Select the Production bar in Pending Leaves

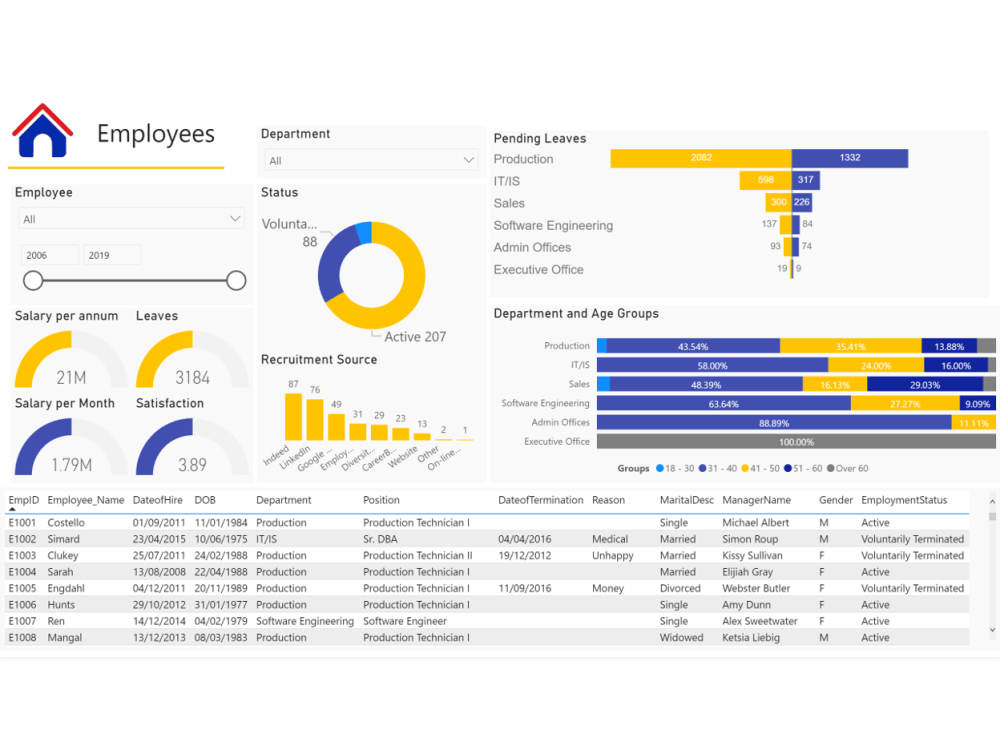(x=700, y=158)
